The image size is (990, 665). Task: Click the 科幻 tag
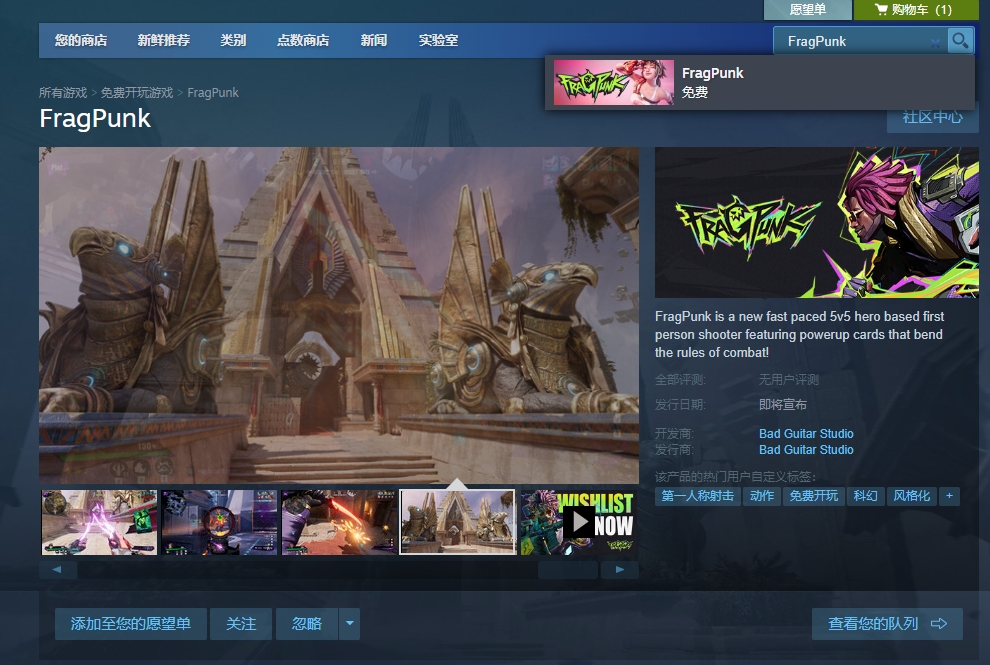[866, 496]
